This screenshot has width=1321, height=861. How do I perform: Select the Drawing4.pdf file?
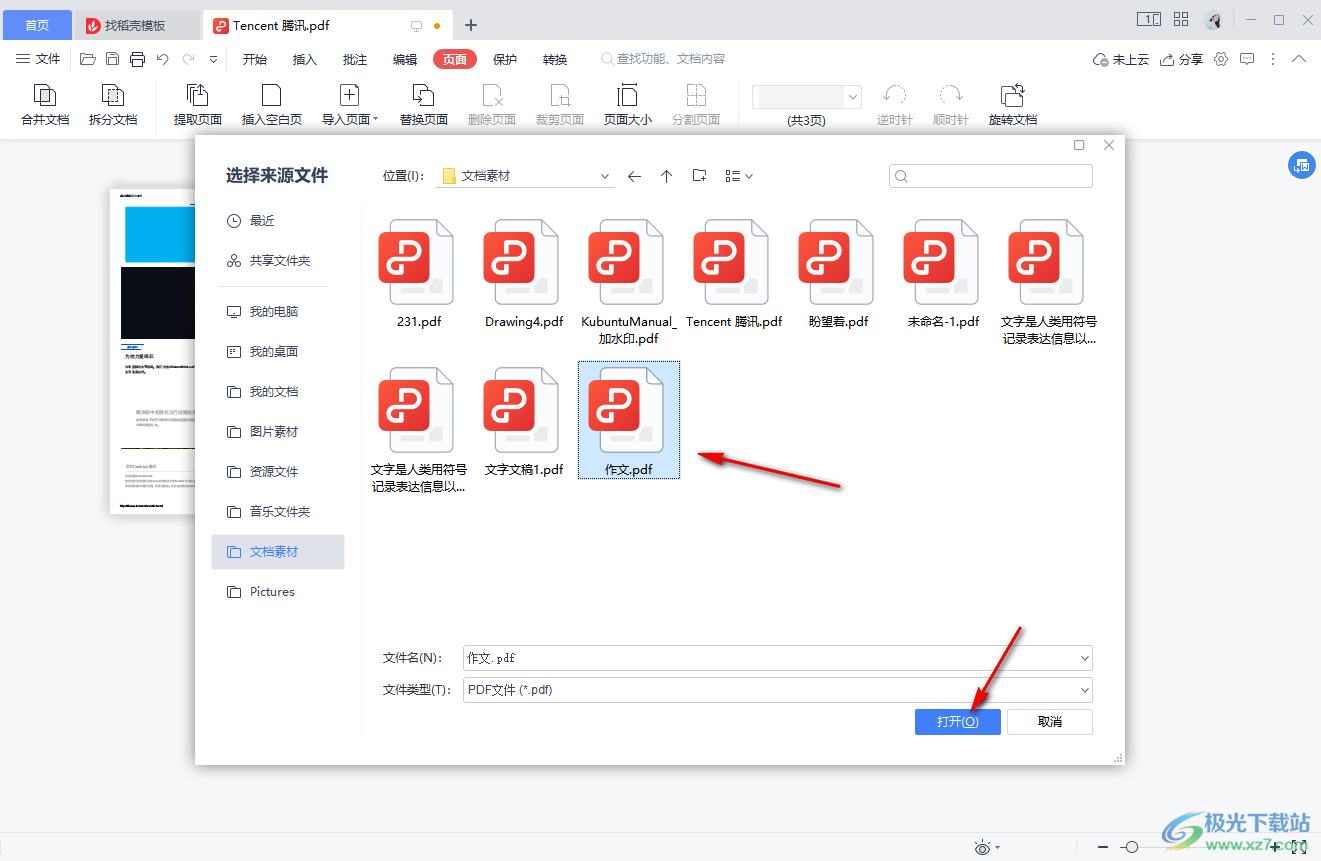coord(524,275)
